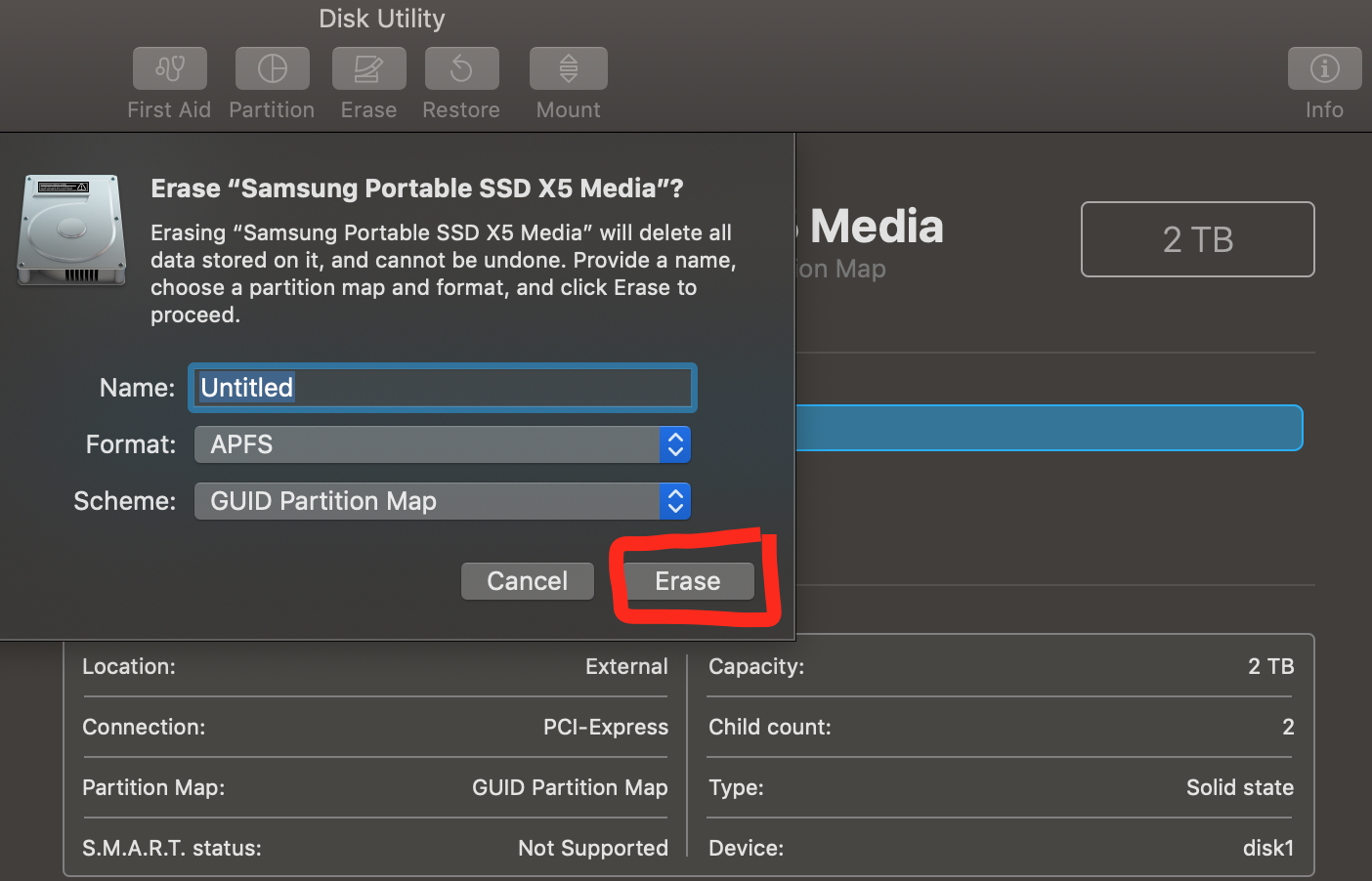1372x881 pixels.
Task: Click the Connection: label
Action: point(144,727)
